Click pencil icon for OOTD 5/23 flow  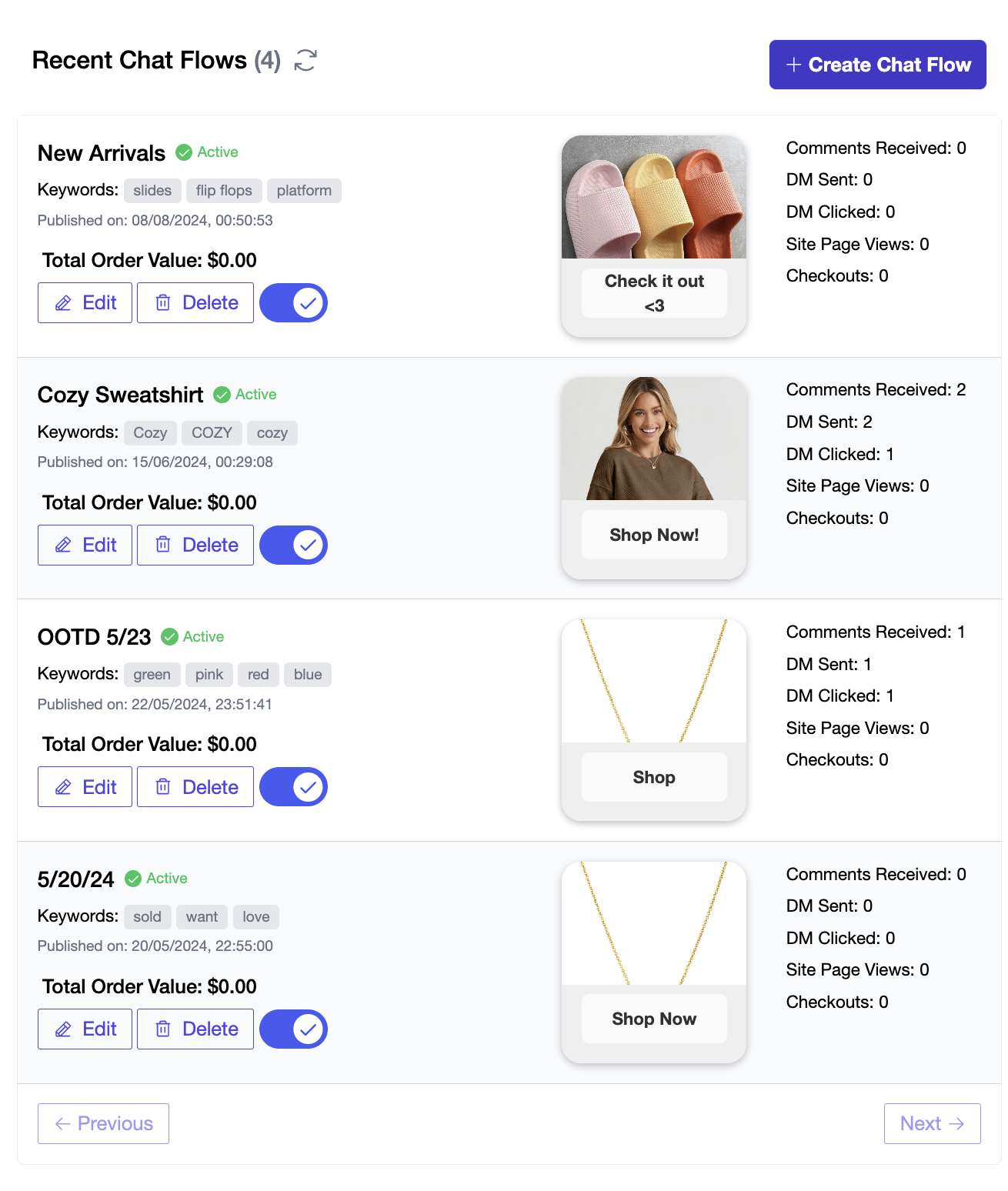point(63,787)
